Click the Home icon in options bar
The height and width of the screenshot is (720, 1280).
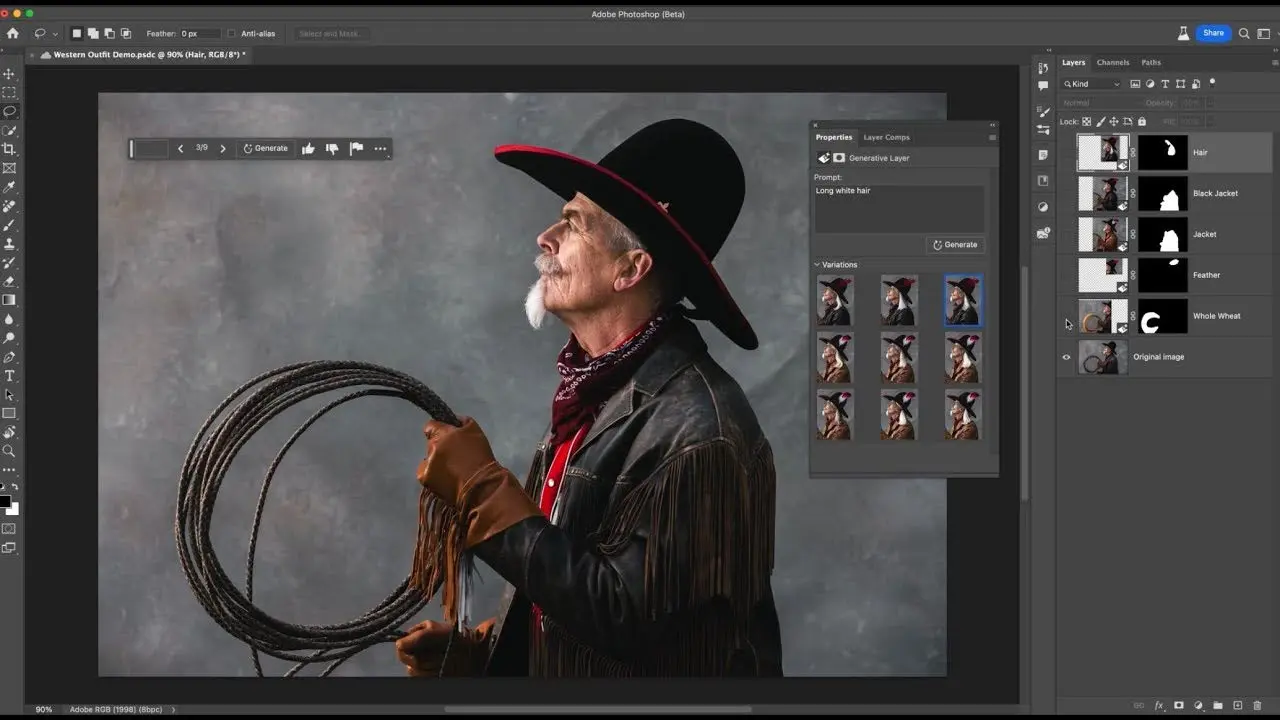click(x=12, y=33)
